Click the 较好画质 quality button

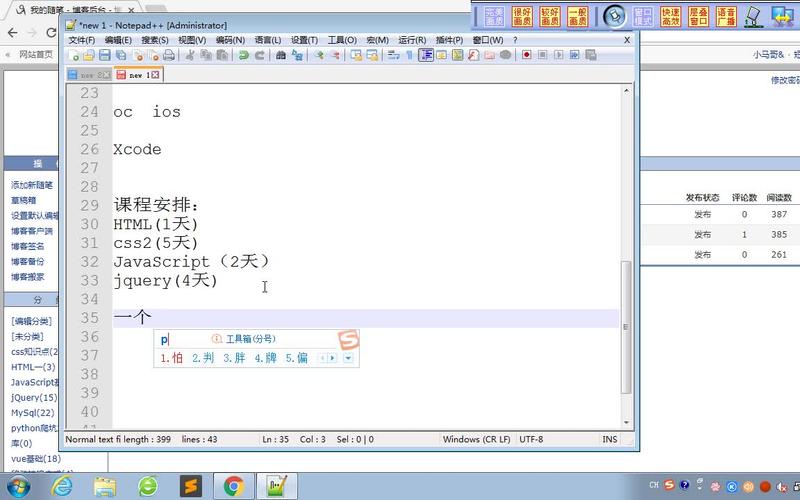(x=550, y=17)
